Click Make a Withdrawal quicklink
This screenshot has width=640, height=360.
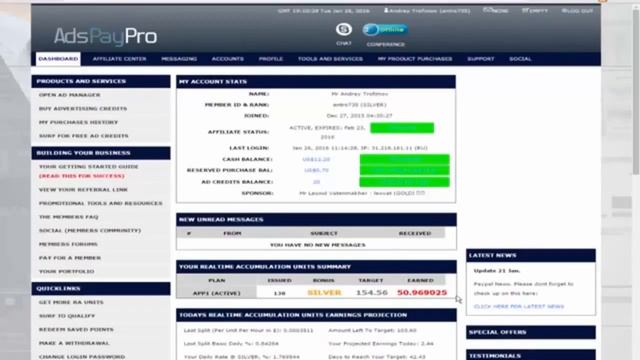[x=74, y=343]
